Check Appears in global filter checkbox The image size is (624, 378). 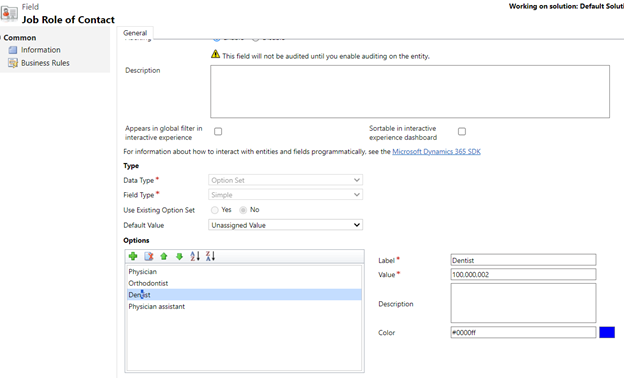click(x=218, y=131)
